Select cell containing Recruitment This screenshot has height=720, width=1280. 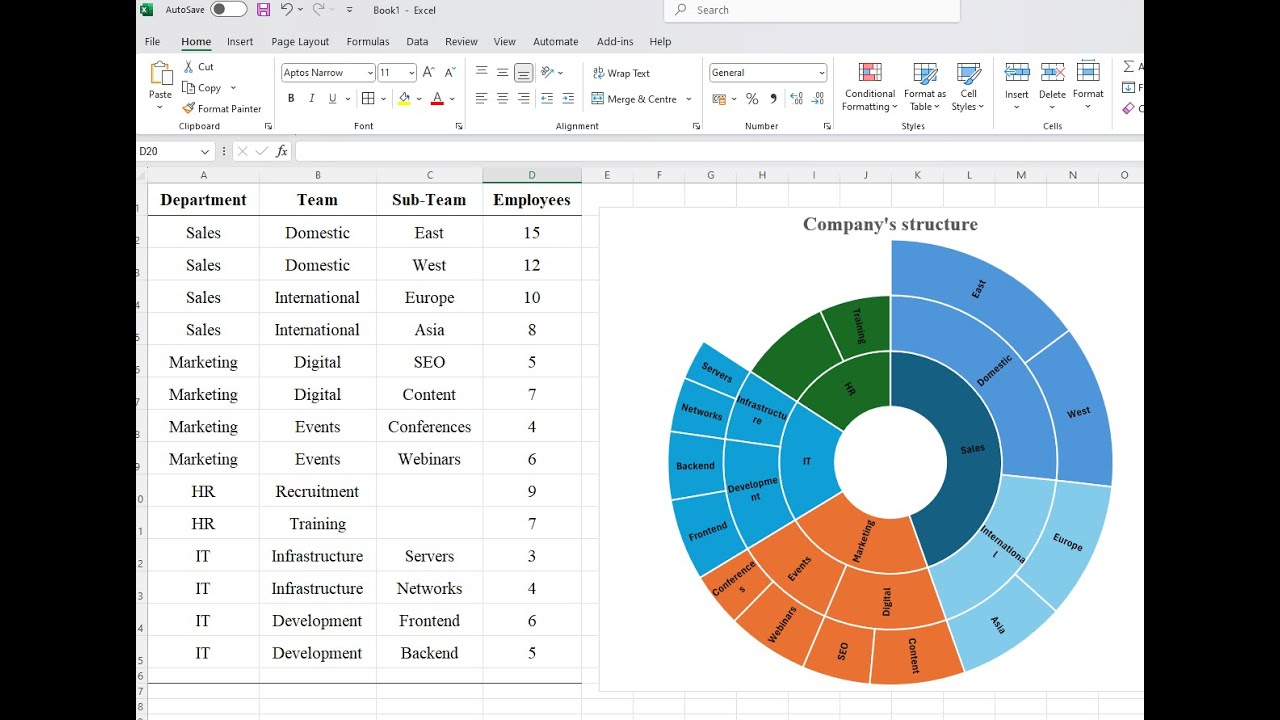tap(317, 491)
